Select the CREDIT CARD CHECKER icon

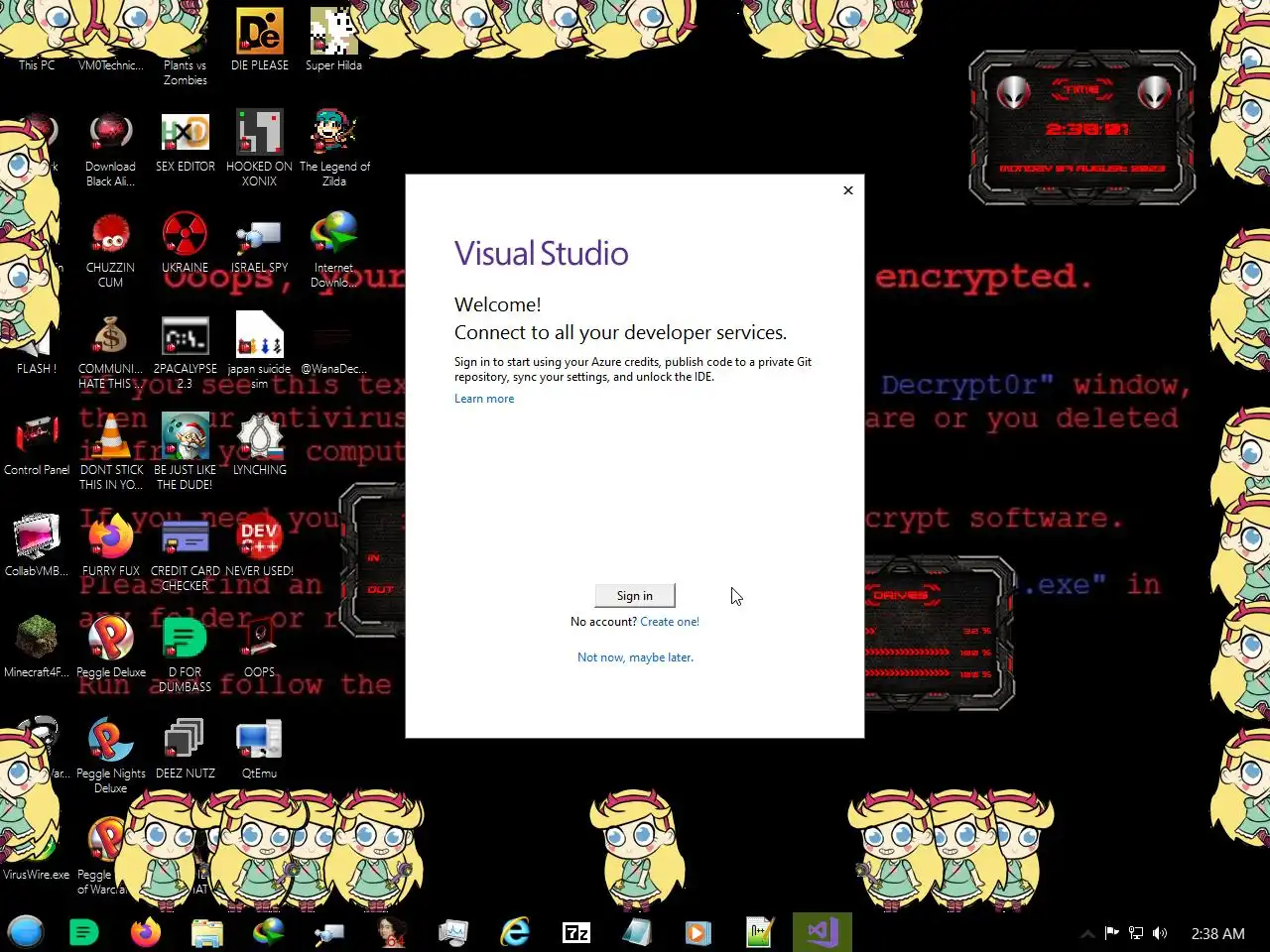tap(186, 553)
